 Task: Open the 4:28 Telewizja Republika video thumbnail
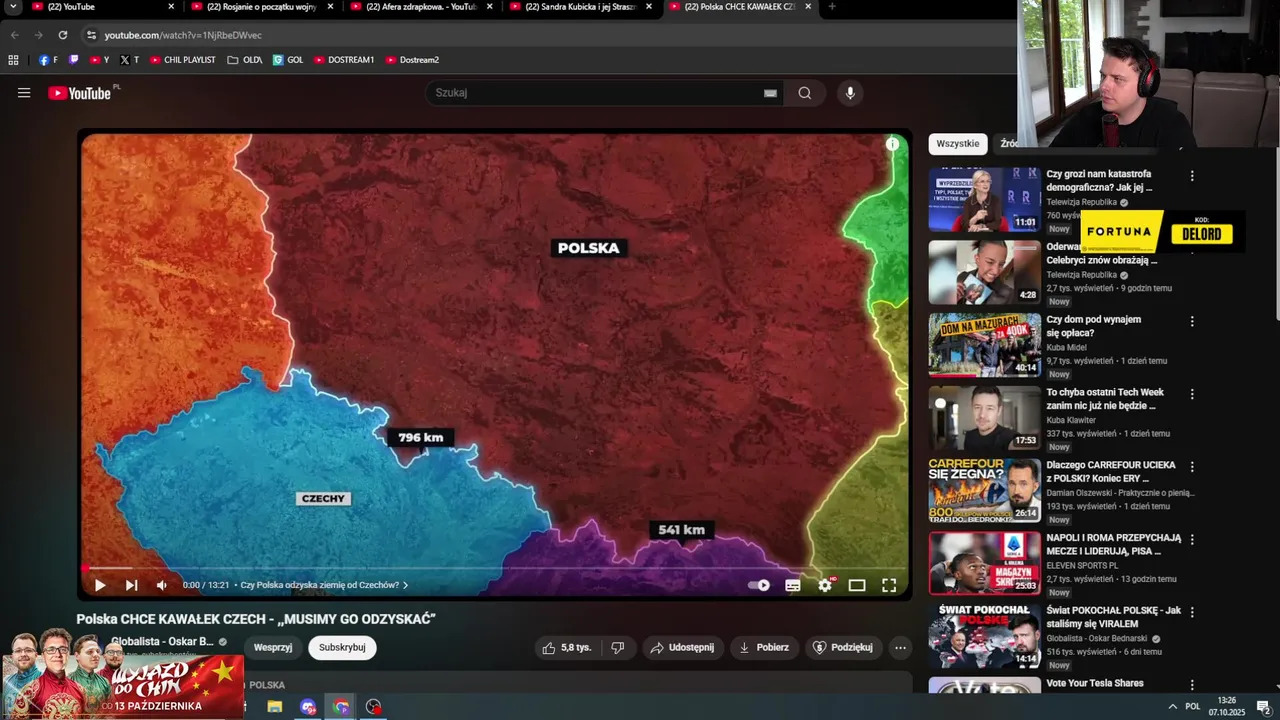click(x=984, y=272)
